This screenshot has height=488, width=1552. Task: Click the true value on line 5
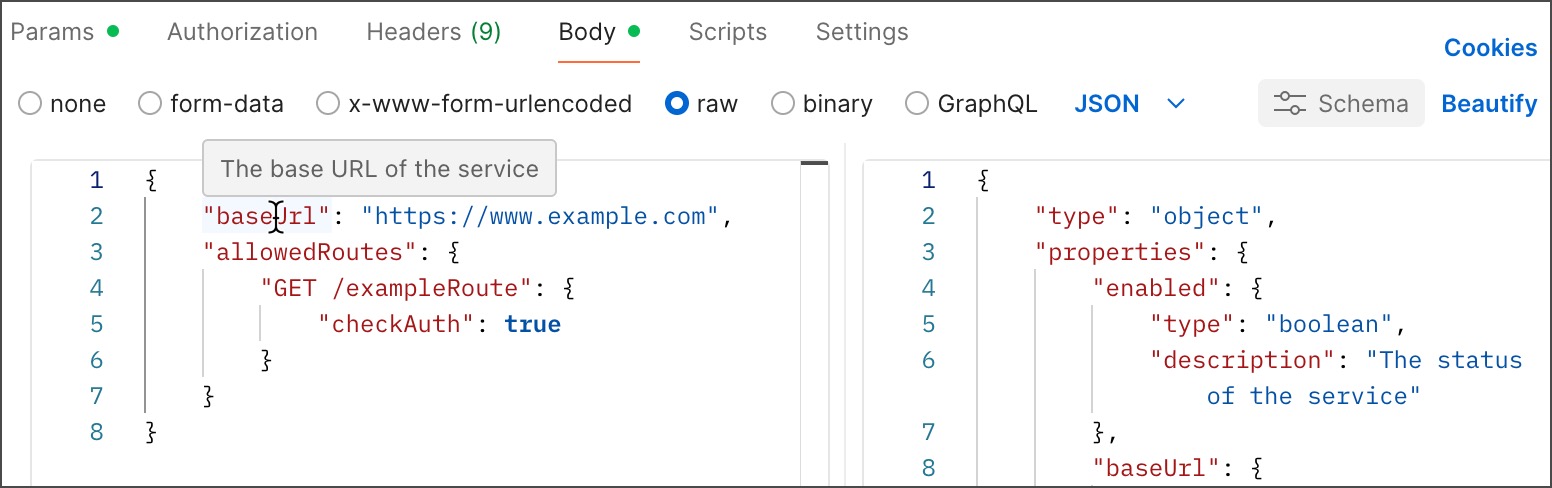pyautogui.click(x=532, y=324)
